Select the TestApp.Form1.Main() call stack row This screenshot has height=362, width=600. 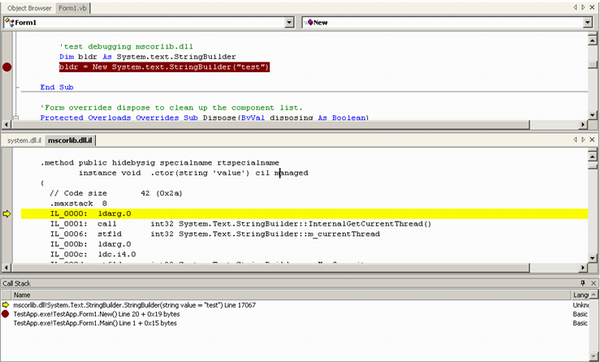(295, 323)
